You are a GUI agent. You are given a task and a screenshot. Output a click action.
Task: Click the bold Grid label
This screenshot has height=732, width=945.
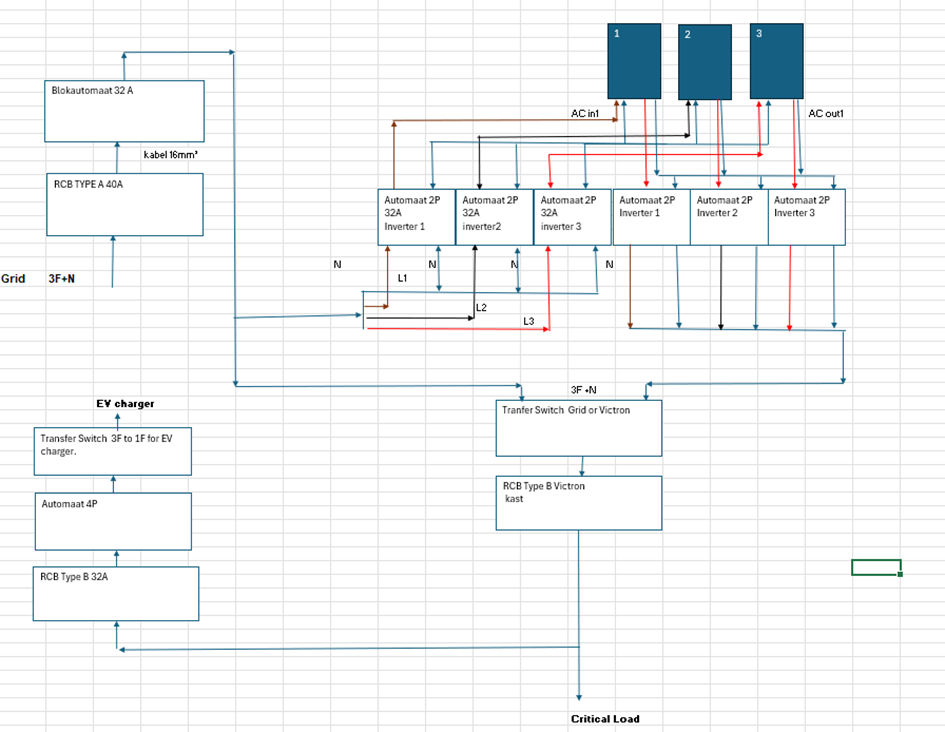point(13,278)
